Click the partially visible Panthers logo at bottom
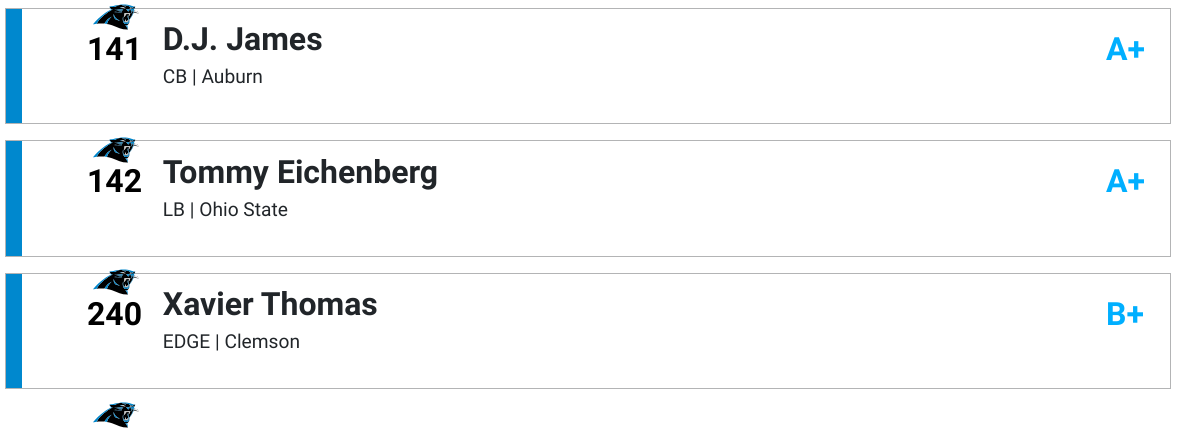This screenshot has height=441, width=1198. tap(115, 414)
